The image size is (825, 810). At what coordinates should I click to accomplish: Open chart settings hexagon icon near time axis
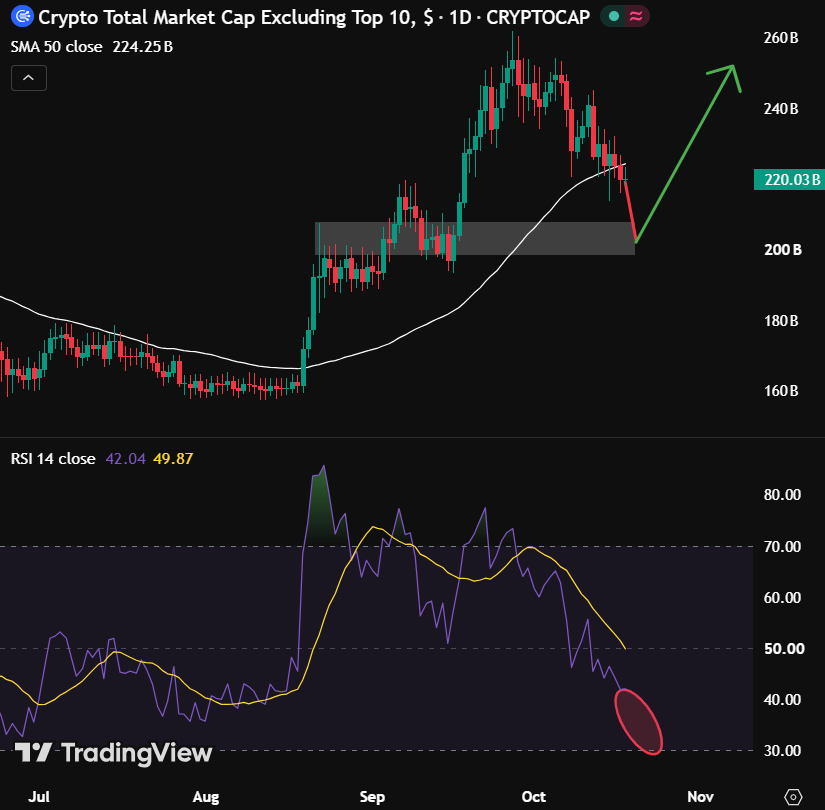click(x=793, y=796)
